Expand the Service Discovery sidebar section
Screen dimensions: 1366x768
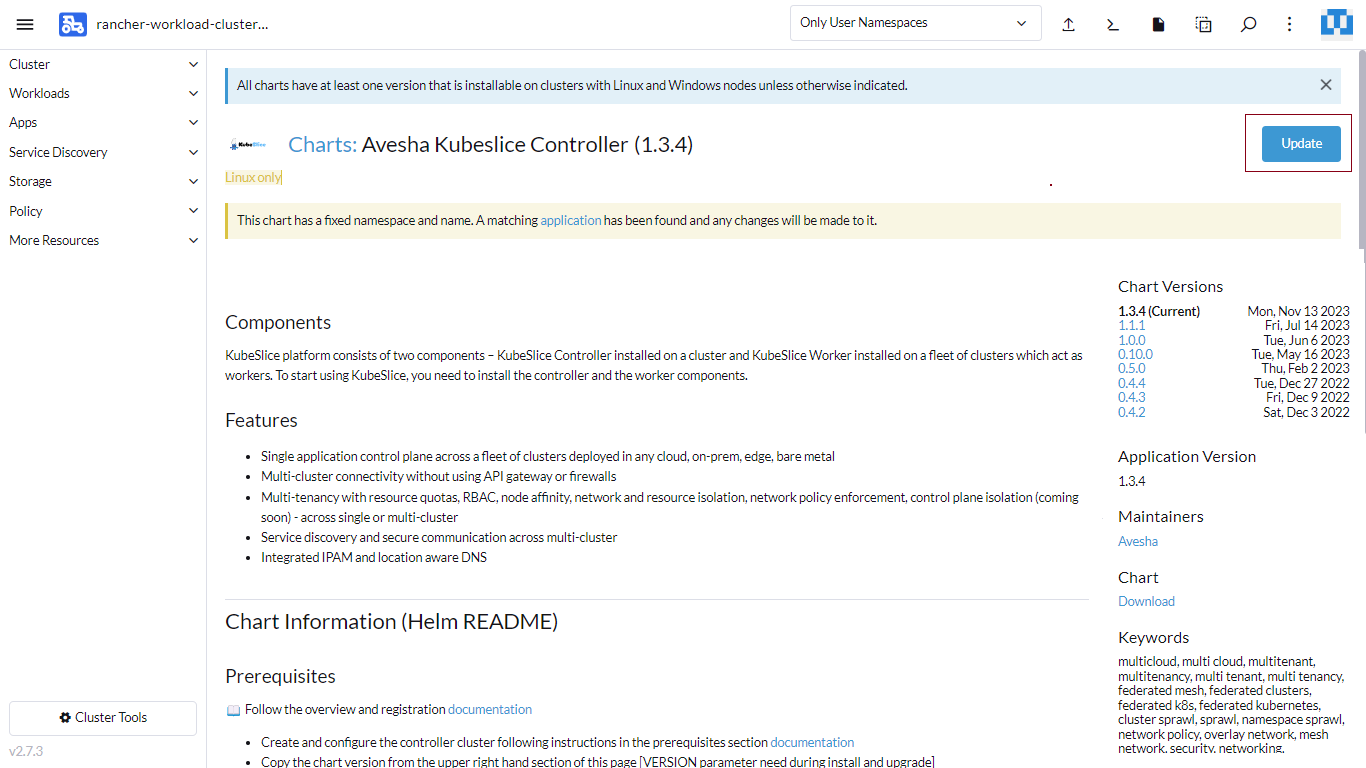pos(103,152)
